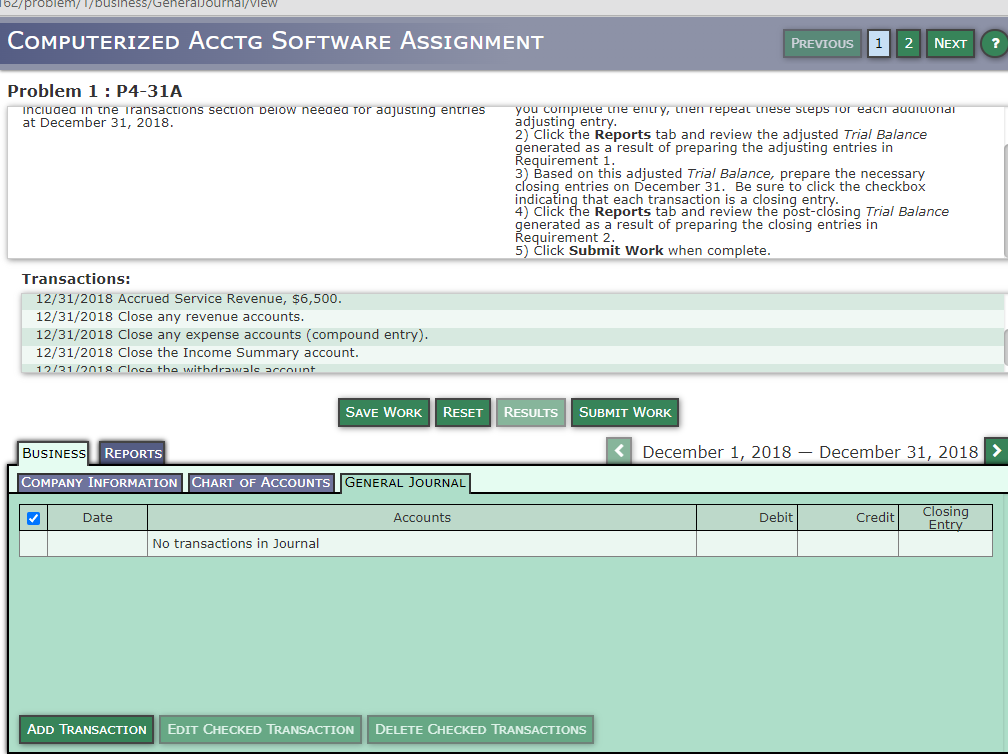The image size is (1008, 754).
Task: Advance to next period using right arrow icon
Action: click(996, 450)
